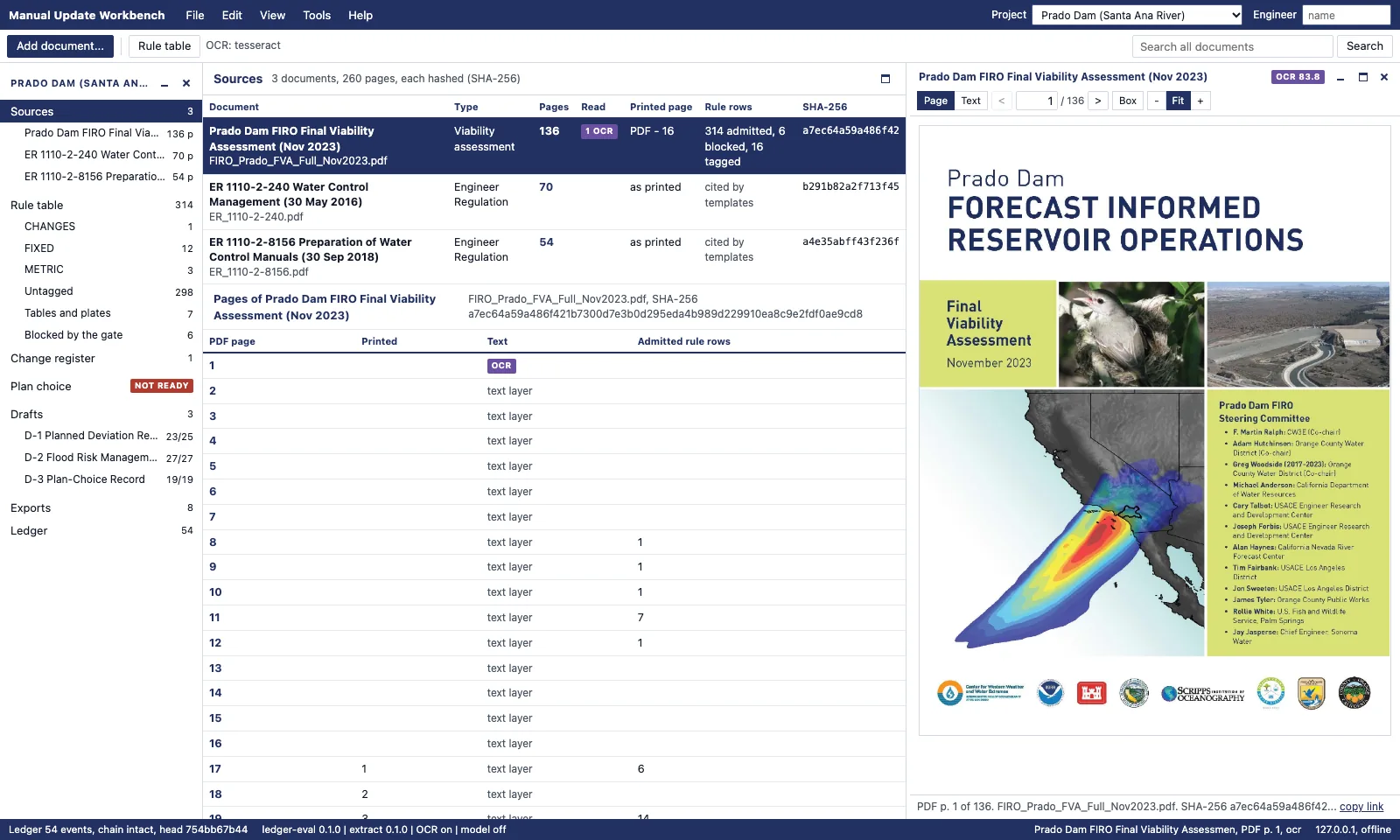Close the document viewer panel
This screenshot has height=840, width=1400.
point(1384,77)
